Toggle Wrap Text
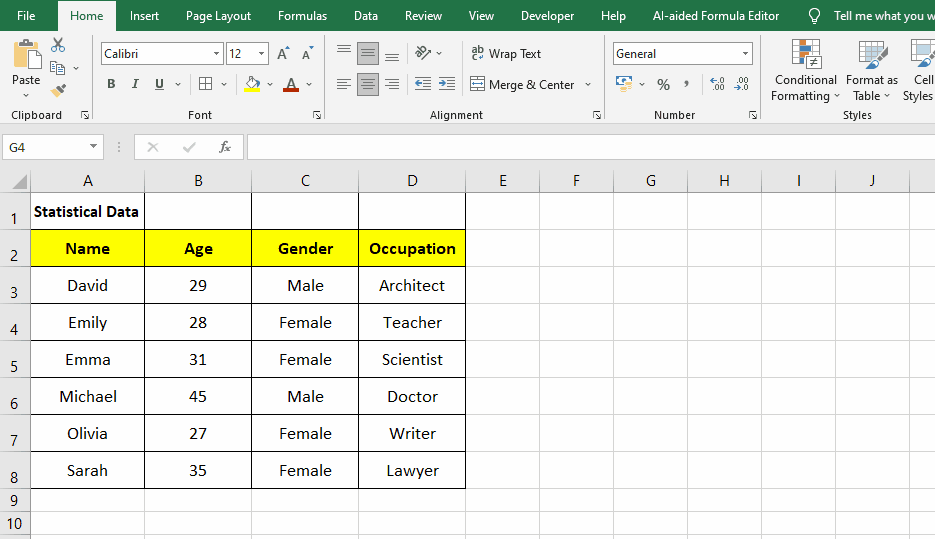Viewport: 935px width, 539px height. point(506,54)
